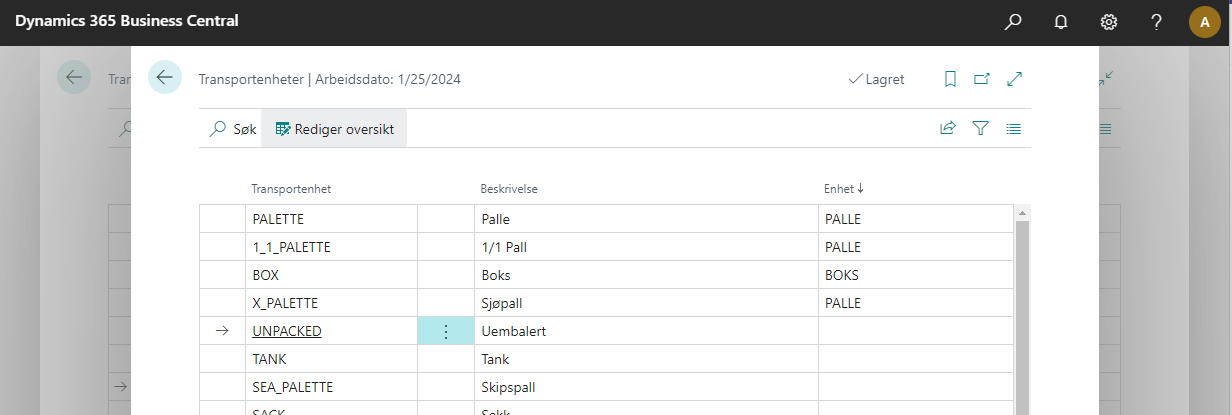Open the settings gear menu

1109,21
